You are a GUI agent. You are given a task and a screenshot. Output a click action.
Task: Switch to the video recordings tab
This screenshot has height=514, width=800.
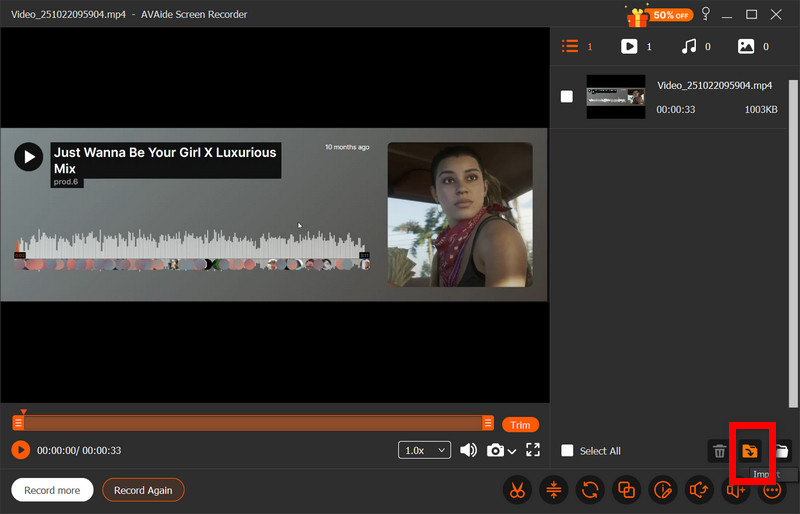coord(629,46)
